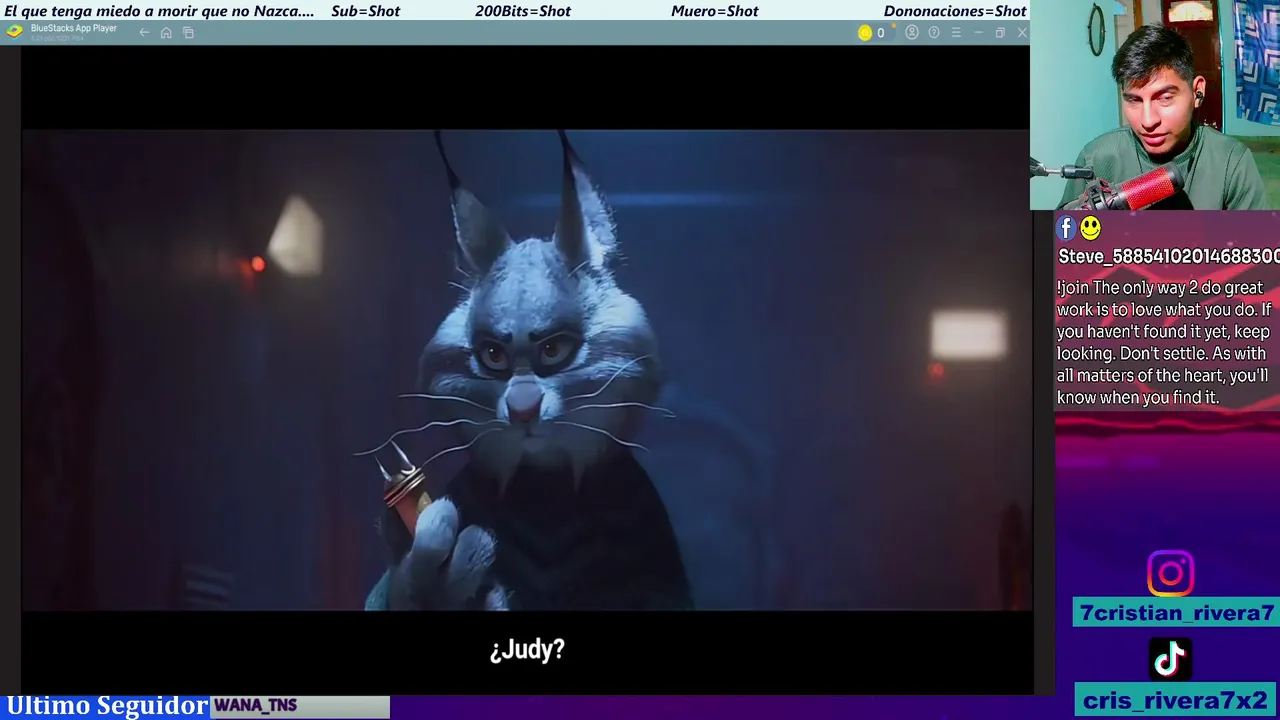Click the WANA_TNS latest follower name
Screen dimensions: 1280x720
(x=255, y=706)
